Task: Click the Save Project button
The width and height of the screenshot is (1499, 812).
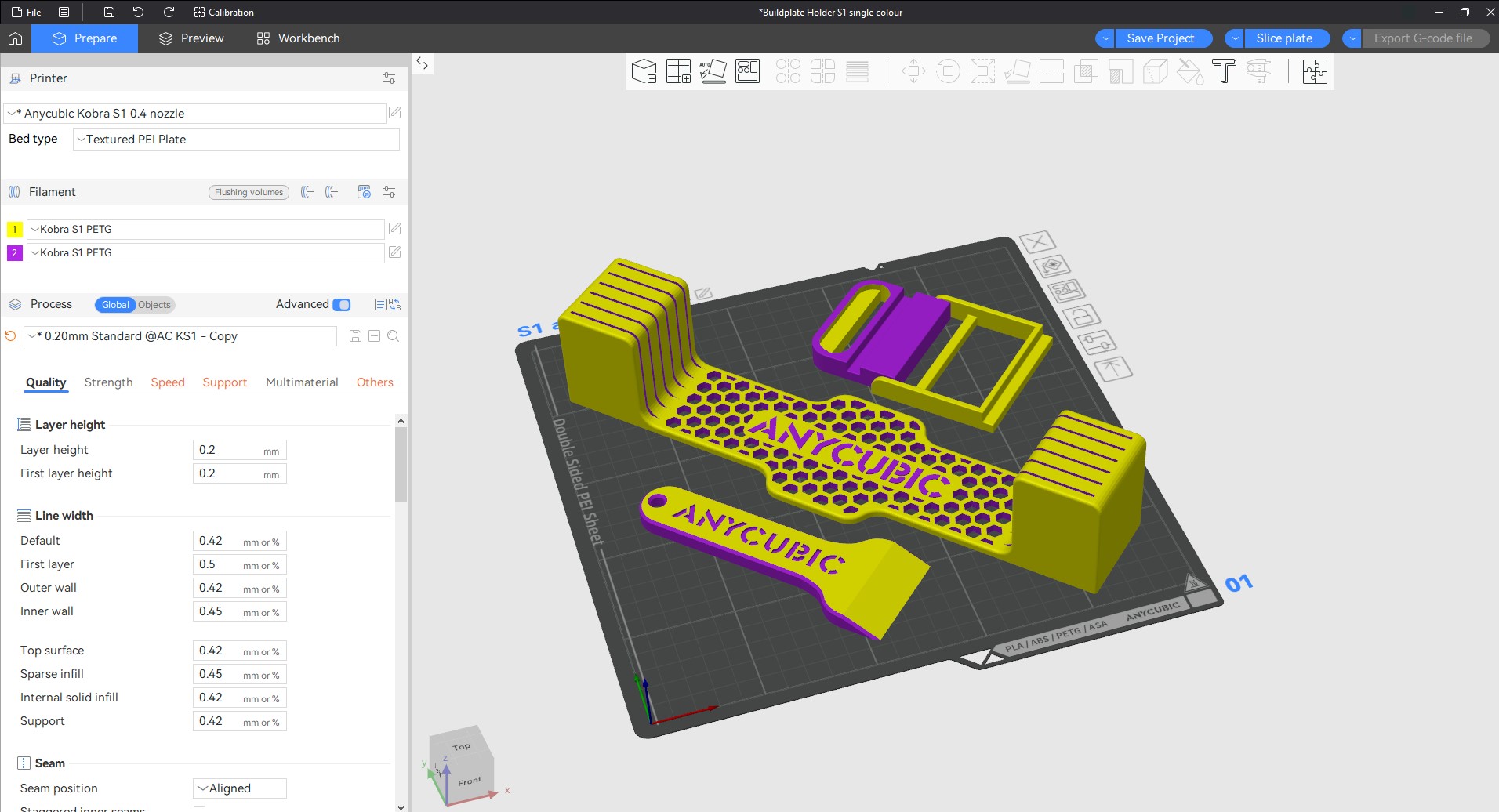Action: click(x=1160, y=38)
